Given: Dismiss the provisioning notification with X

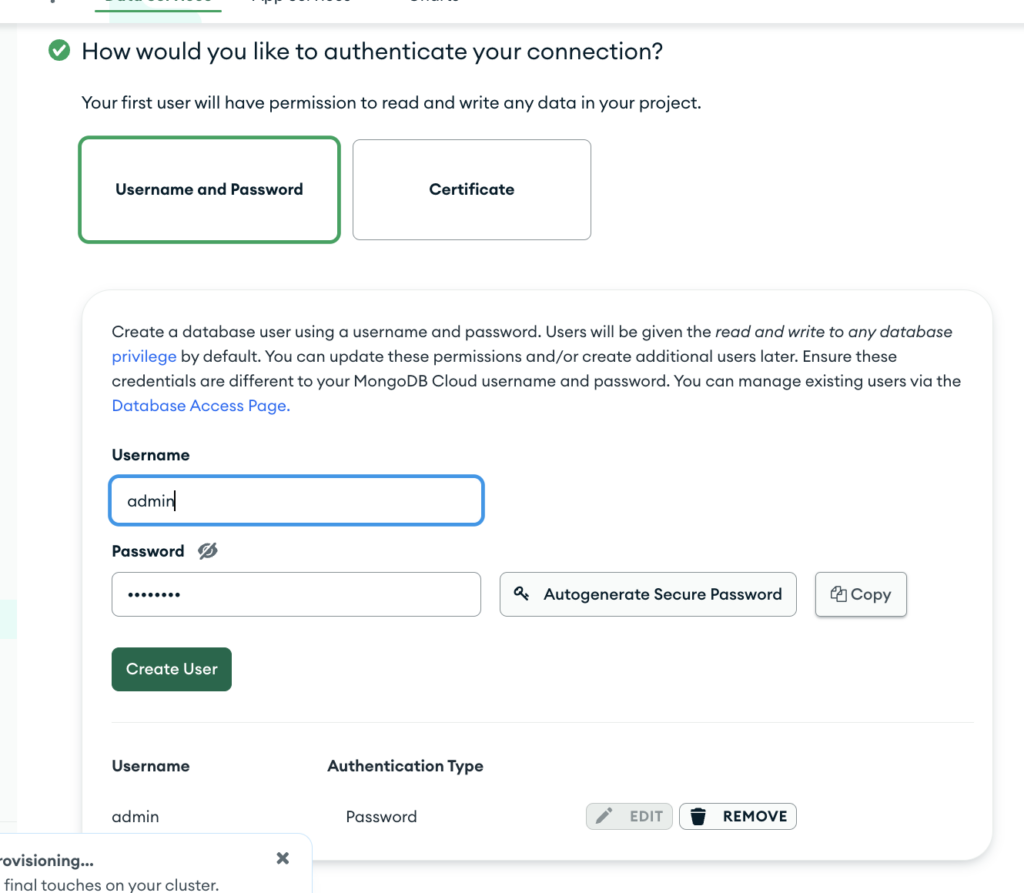Looking at the screenshot, I should click(283, 858).
